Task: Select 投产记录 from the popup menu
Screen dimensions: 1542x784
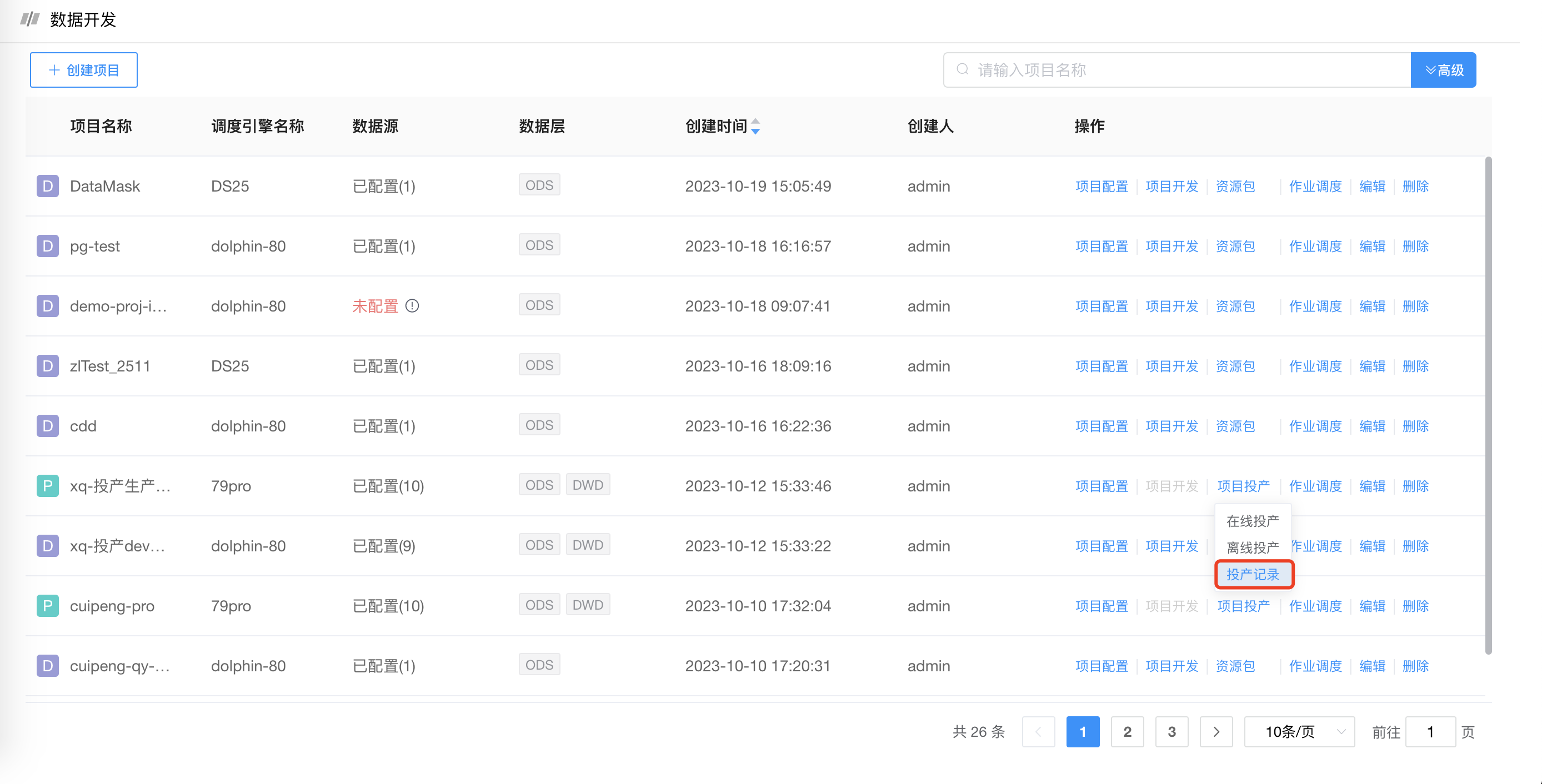Action: [x=1253, y=575]
